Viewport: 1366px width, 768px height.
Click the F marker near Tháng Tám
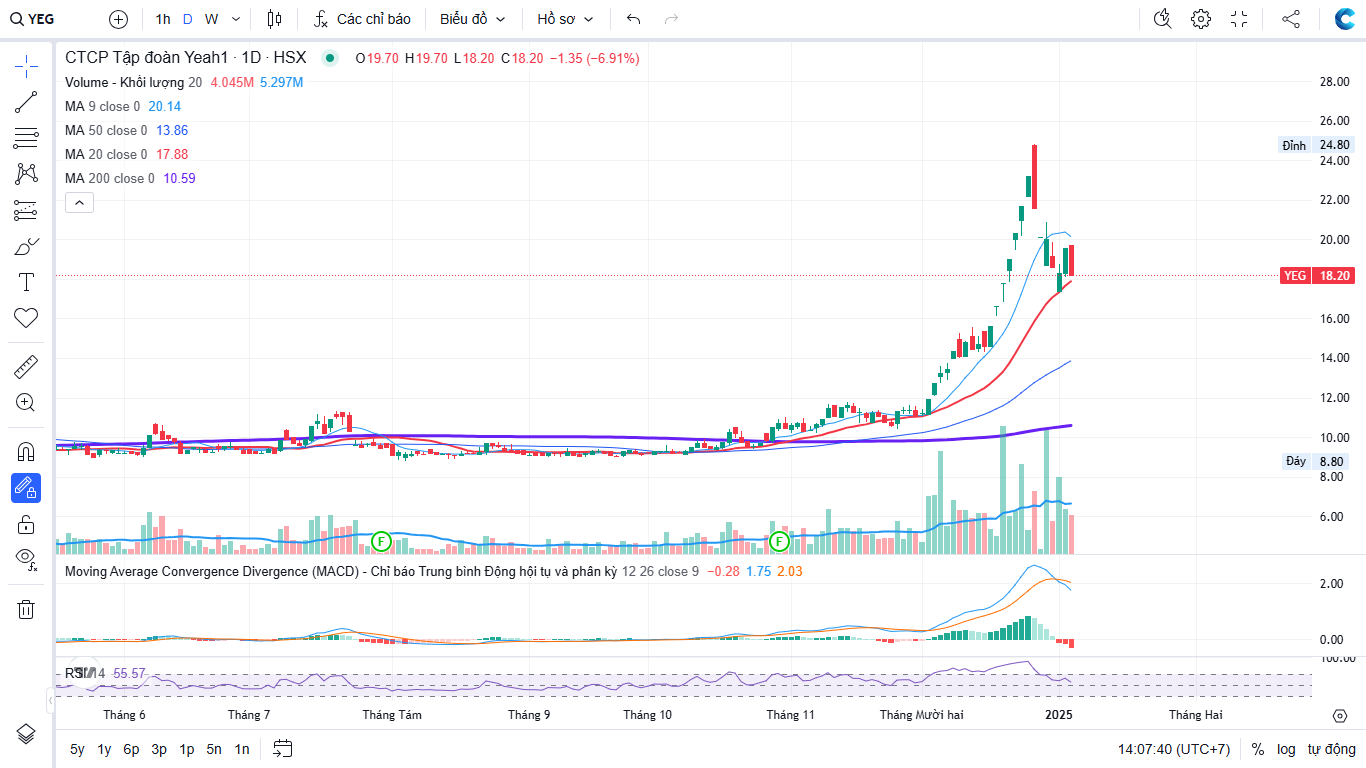[380, 541]
